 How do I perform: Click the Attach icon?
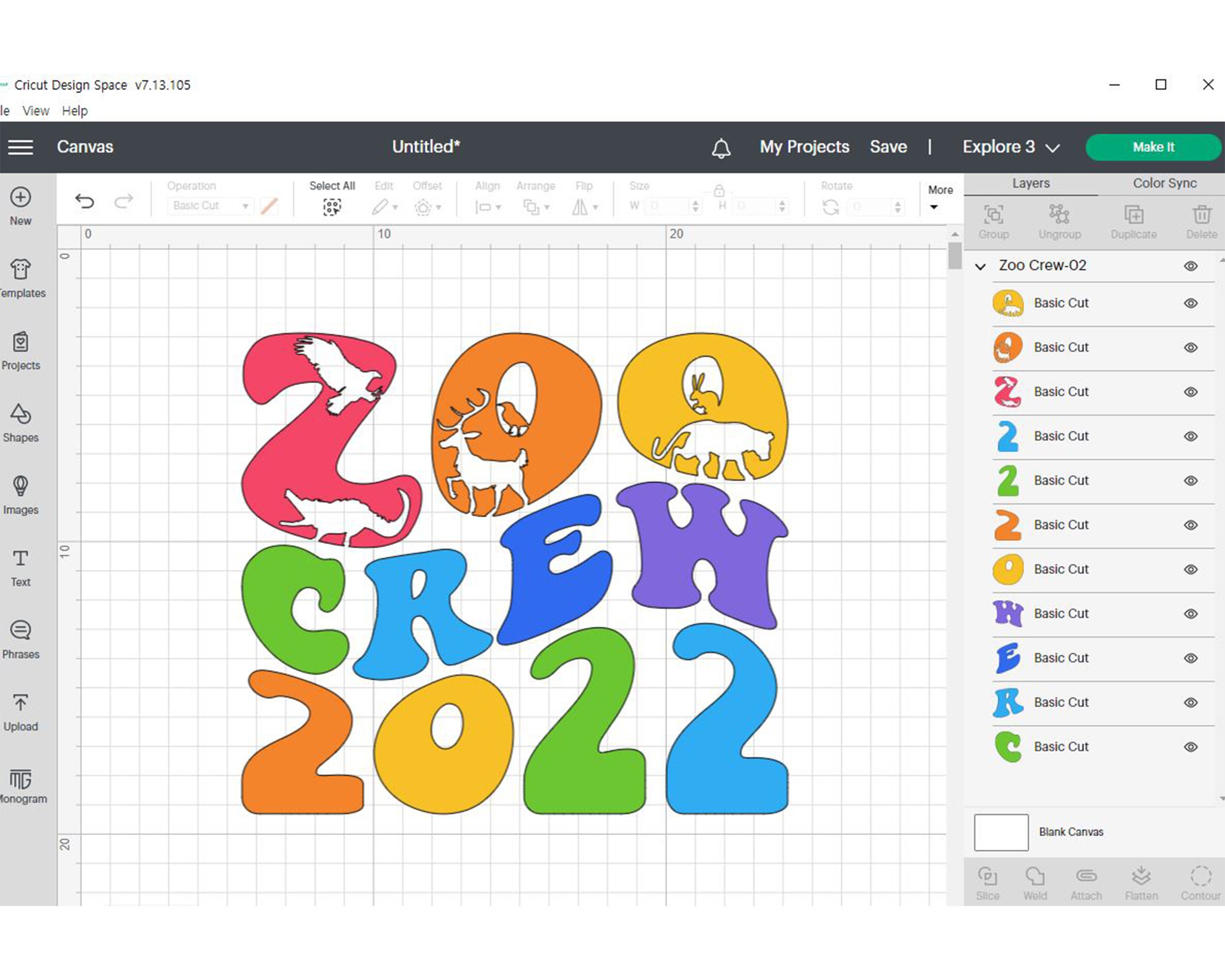[x=1086, y=880]
